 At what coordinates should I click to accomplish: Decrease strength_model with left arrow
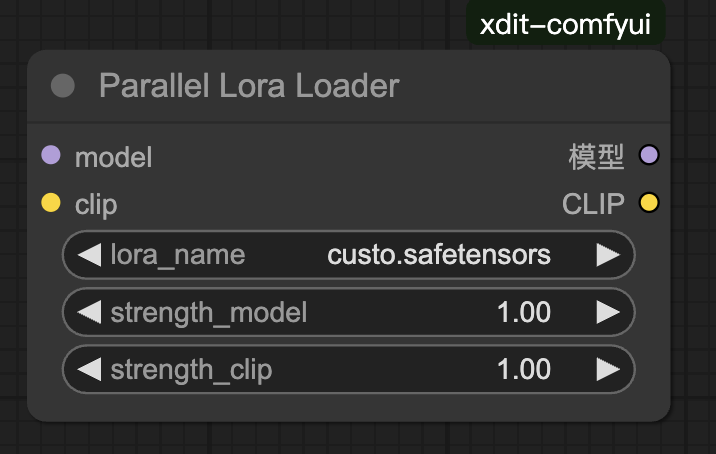pos(89,313)
